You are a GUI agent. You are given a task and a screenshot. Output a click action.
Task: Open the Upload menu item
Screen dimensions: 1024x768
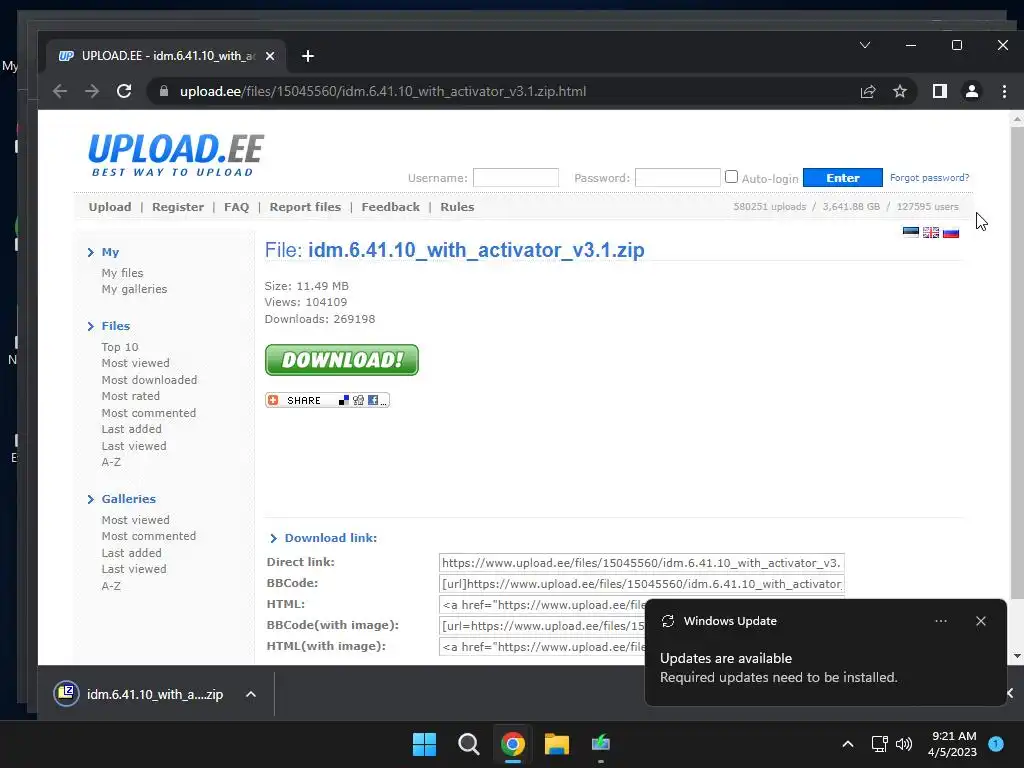(x=110, y=207)
